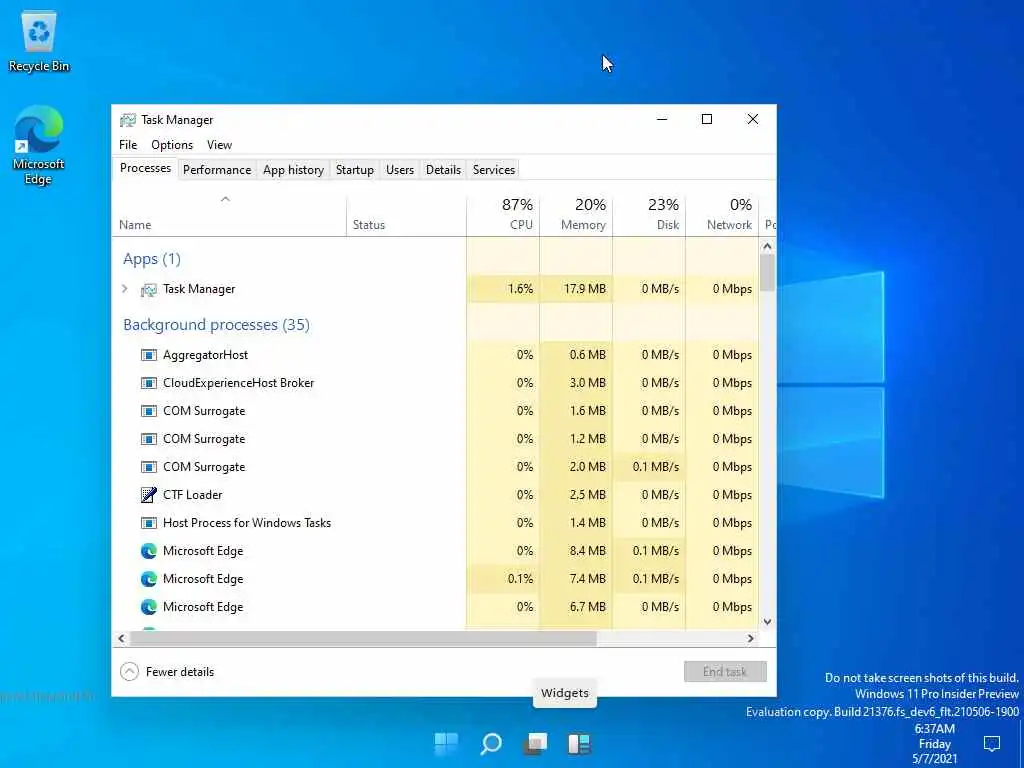Sort by the Memory column header
Viewport: 1024px width, 768px height.
point(576,216)
